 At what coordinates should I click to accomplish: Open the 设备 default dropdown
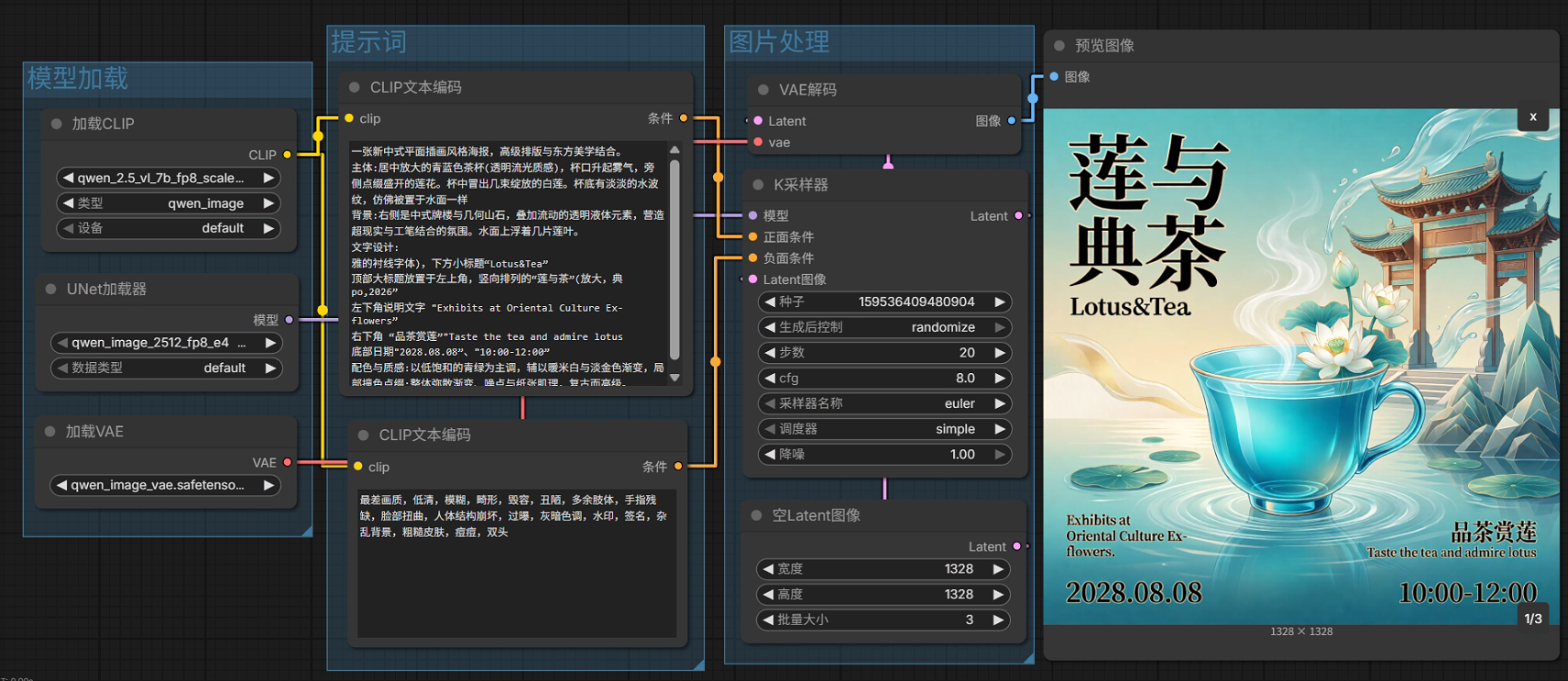pos(169,228)
